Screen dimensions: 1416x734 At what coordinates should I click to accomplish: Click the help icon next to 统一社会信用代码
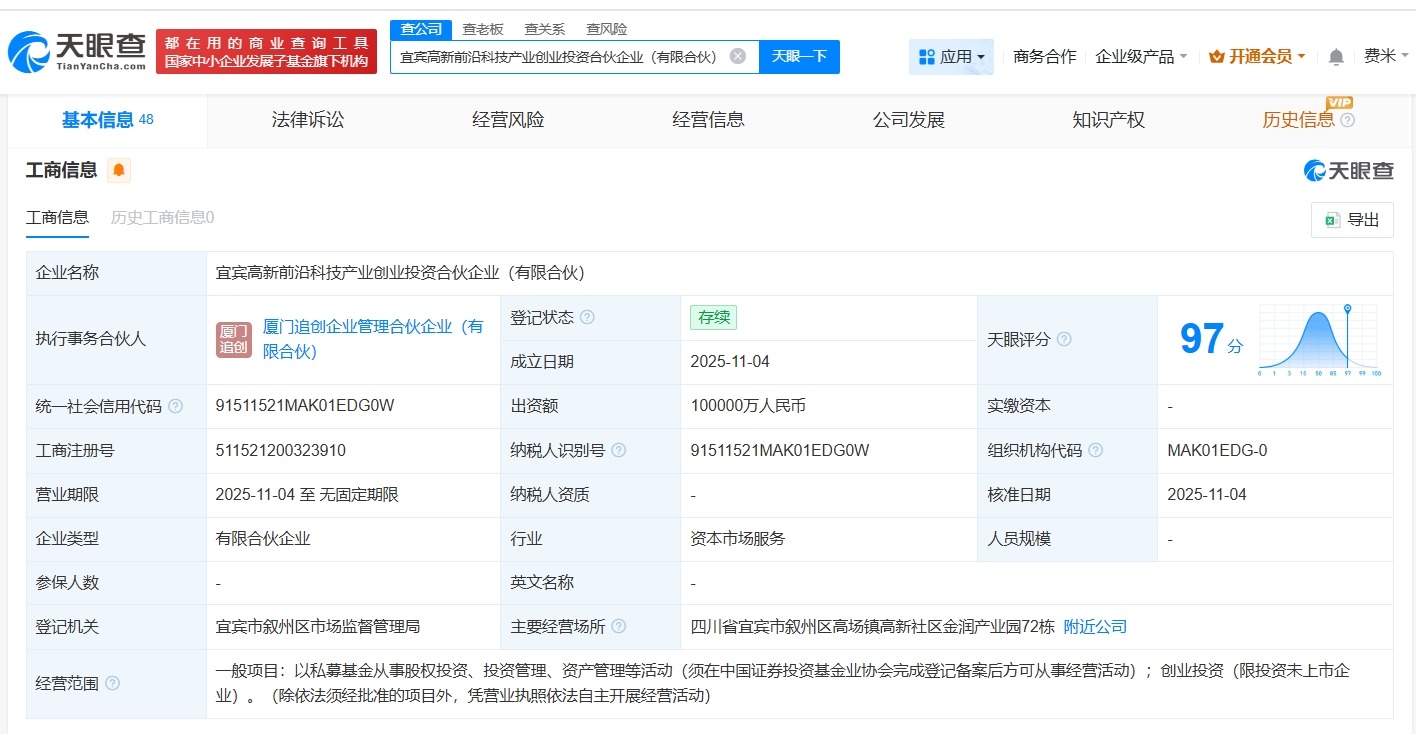175,406
